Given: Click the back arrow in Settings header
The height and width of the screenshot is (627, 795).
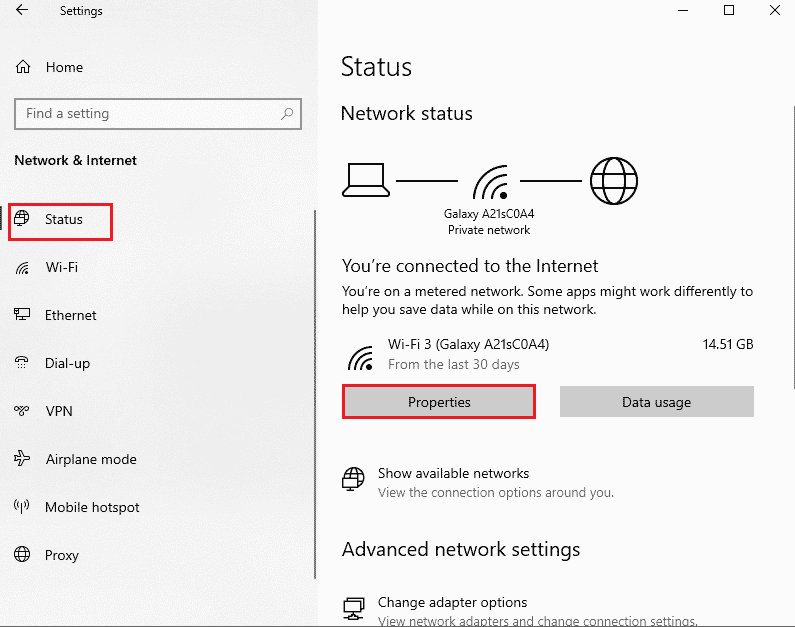Looking at the screenshot, I should pos(22,10).
